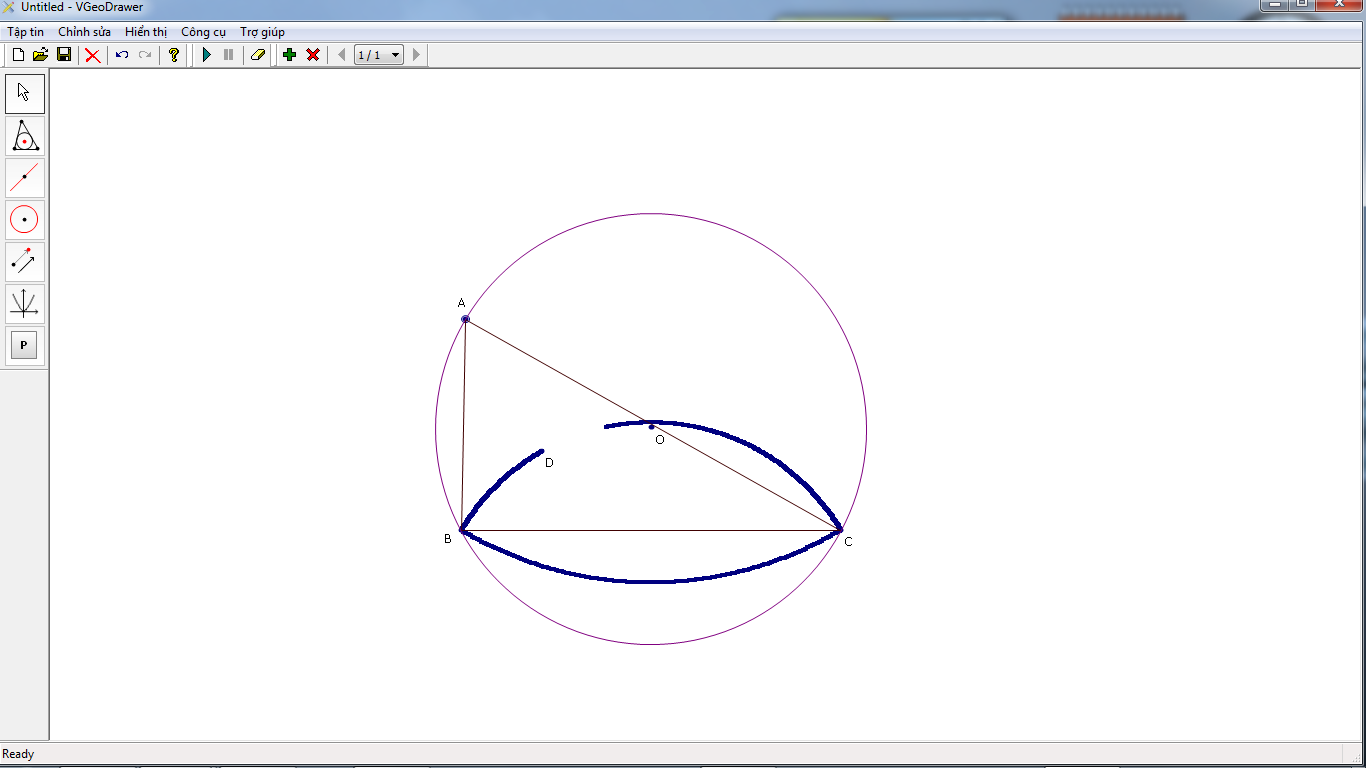Remove the page with the red cross icon
Image resolution: width=1366 pixels, height=768 pixels.
[313, 55]
